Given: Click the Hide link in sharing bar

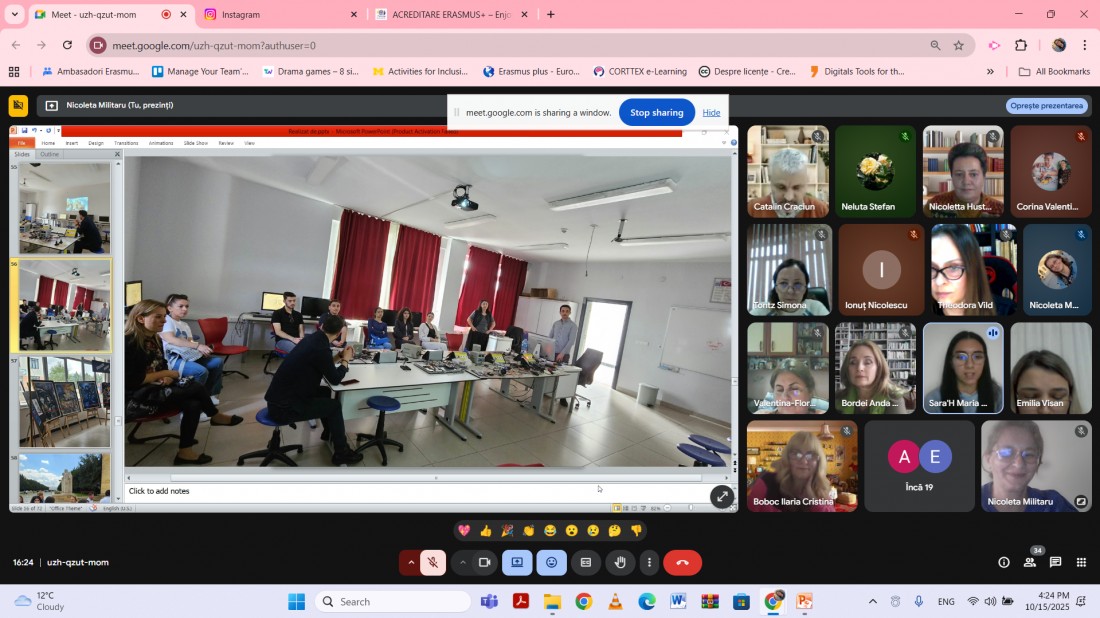Looking at the screenshot, I should [711, 112].
